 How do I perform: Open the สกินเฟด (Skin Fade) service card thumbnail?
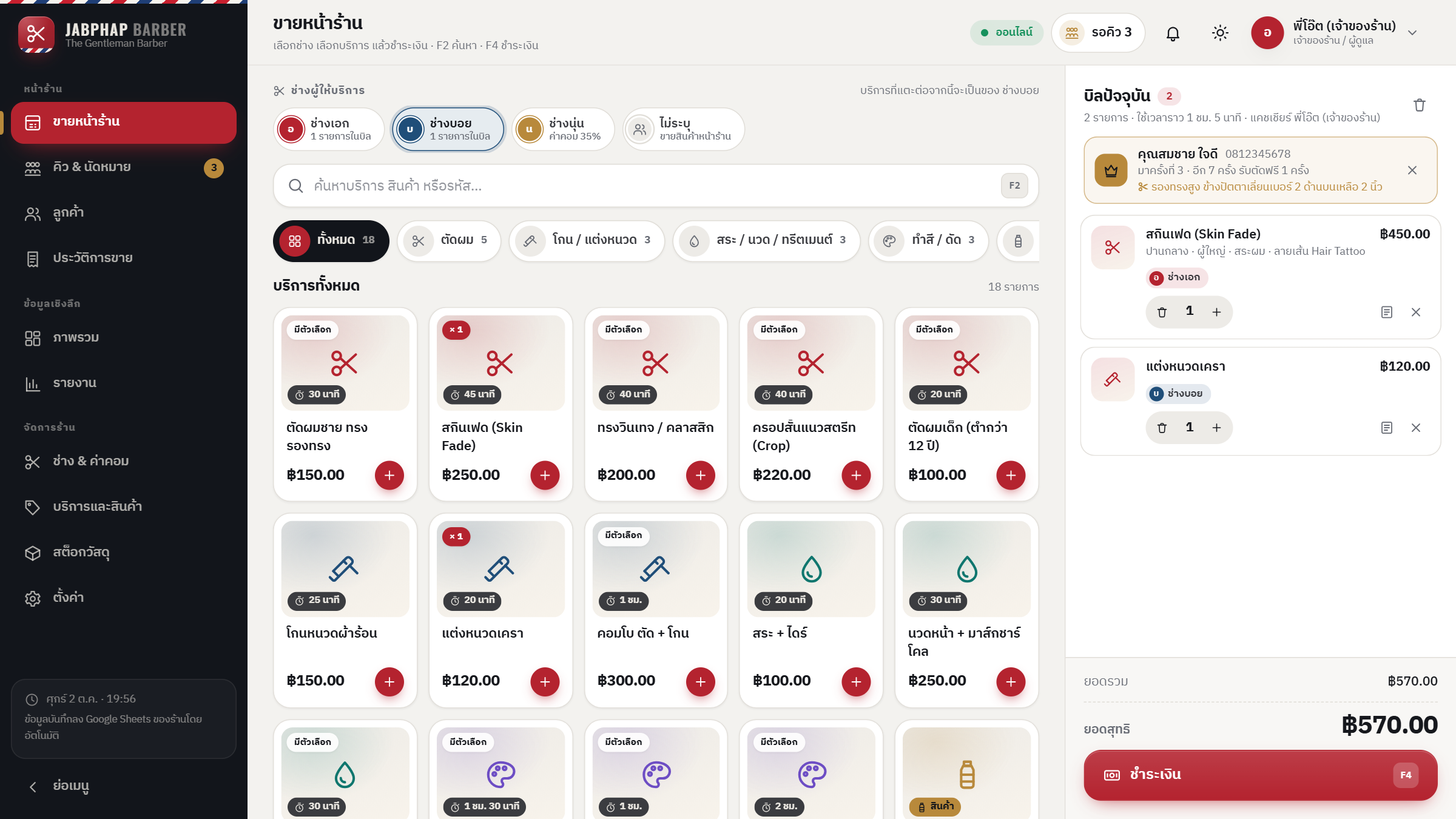coord(500,363)
